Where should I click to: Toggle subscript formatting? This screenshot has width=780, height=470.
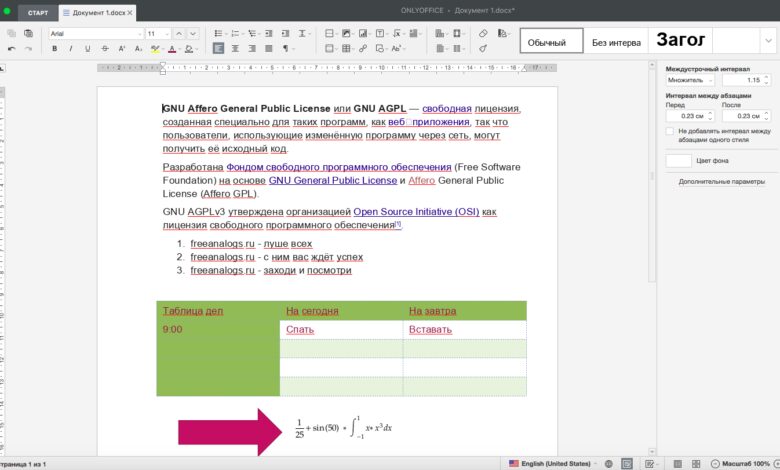138,49
